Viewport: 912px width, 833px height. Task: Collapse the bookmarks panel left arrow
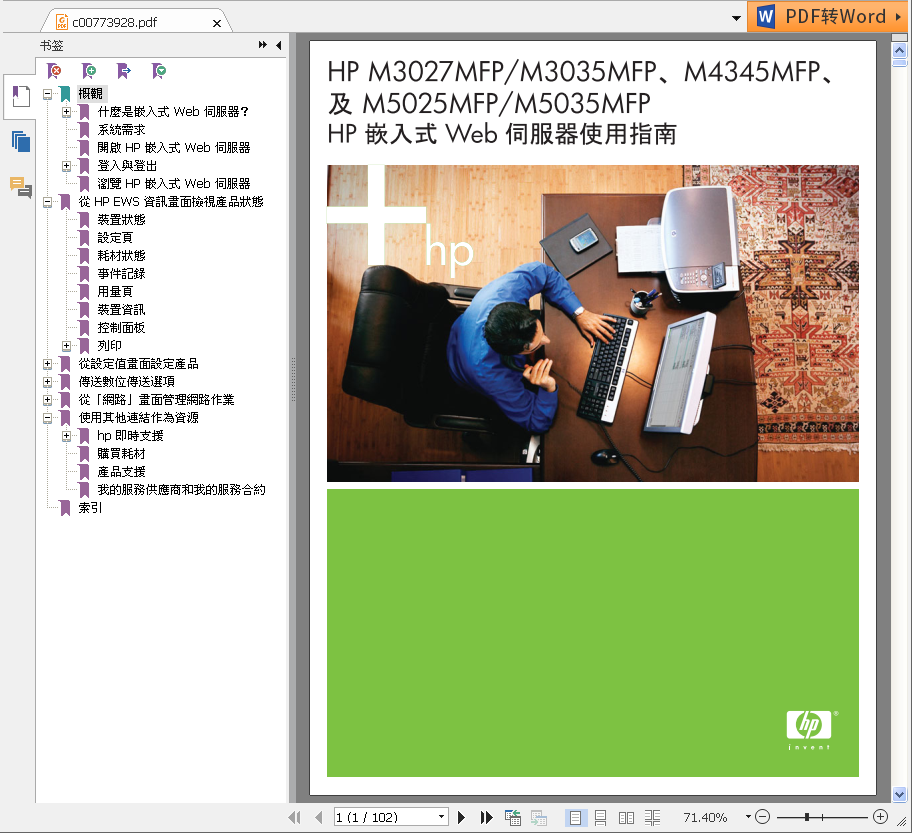(x=279, y=45)
